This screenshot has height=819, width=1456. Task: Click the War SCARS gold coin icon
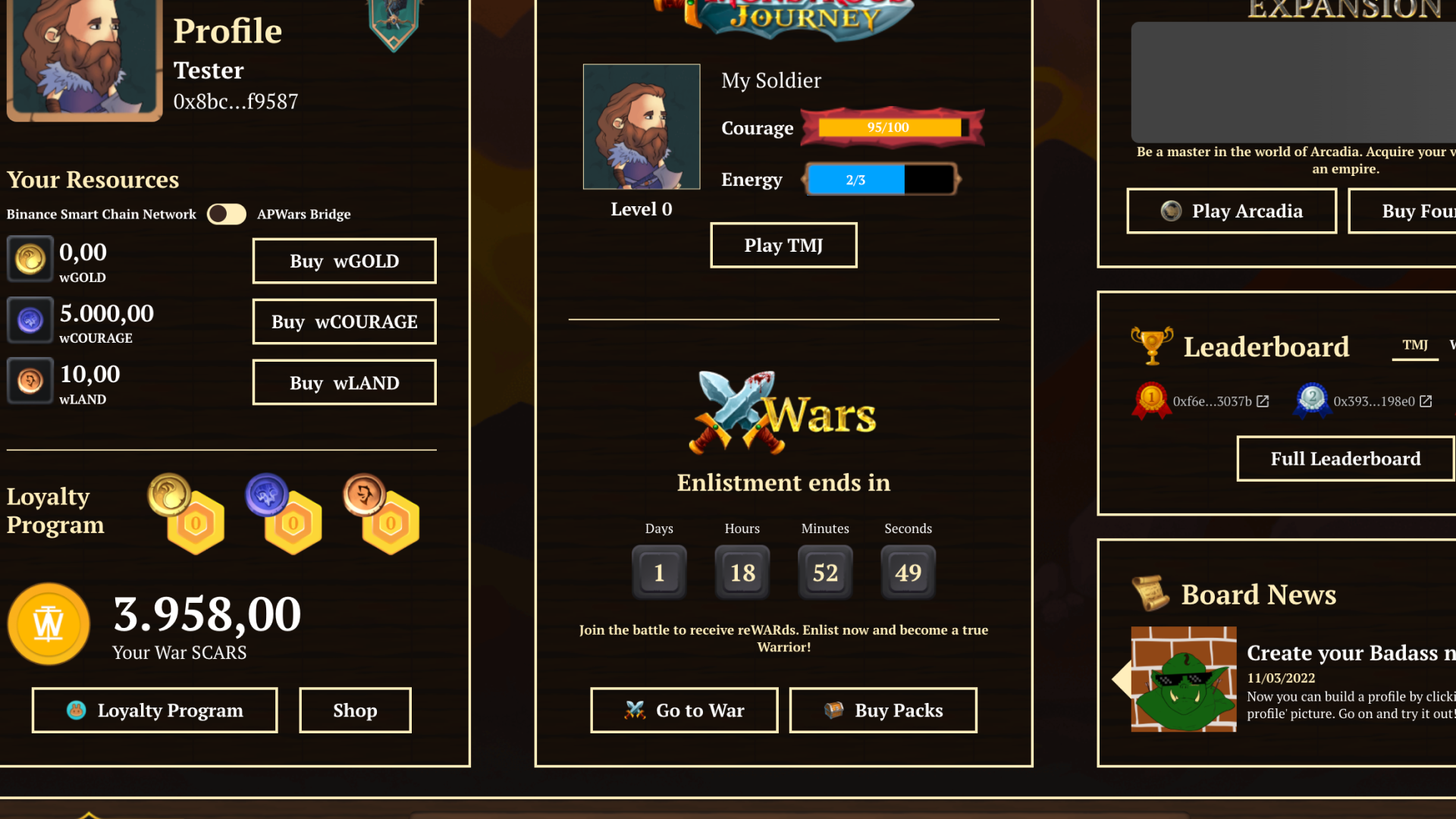point(49,624)
